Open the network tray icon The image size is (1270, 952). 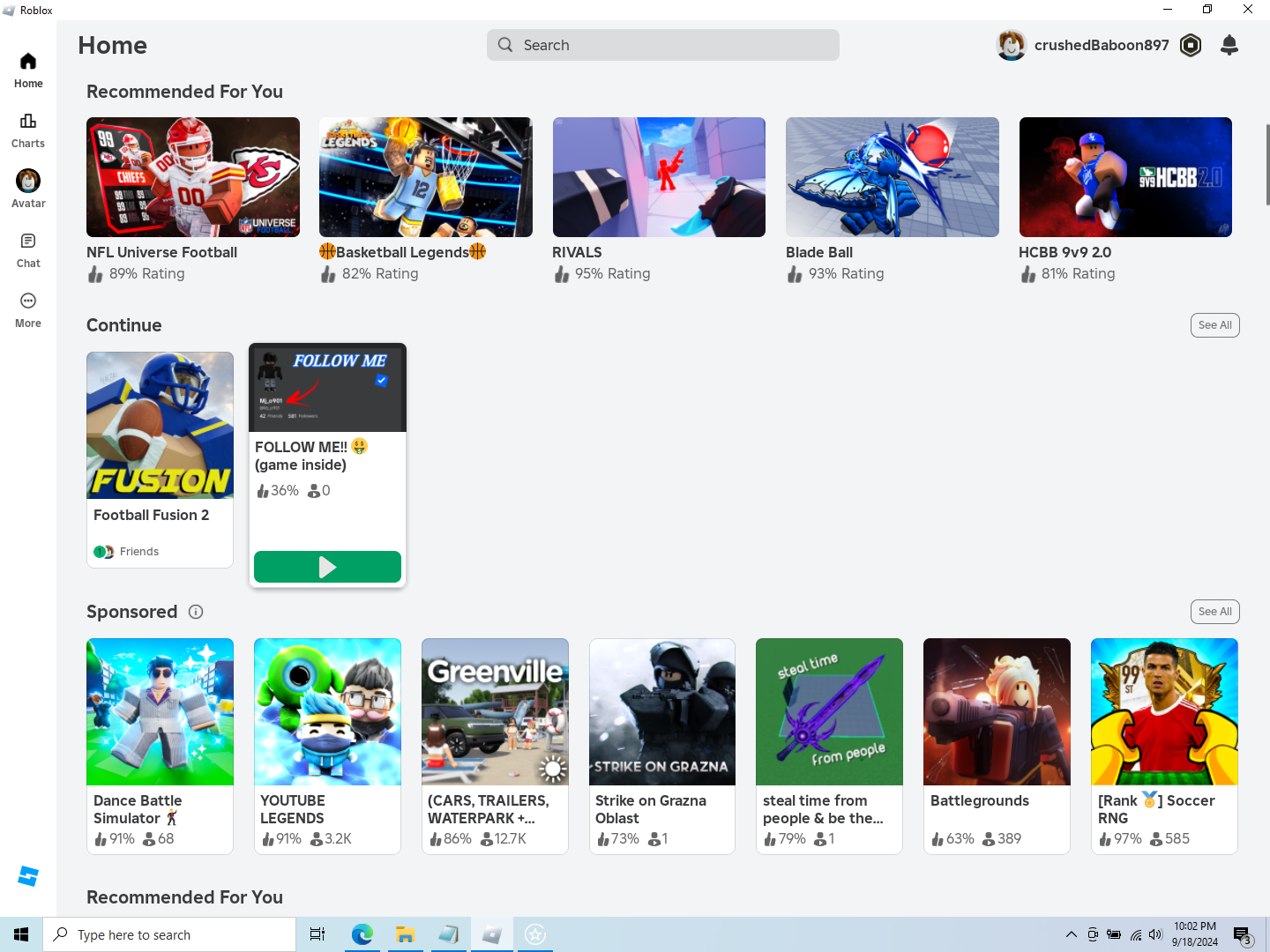point(1135,934)
